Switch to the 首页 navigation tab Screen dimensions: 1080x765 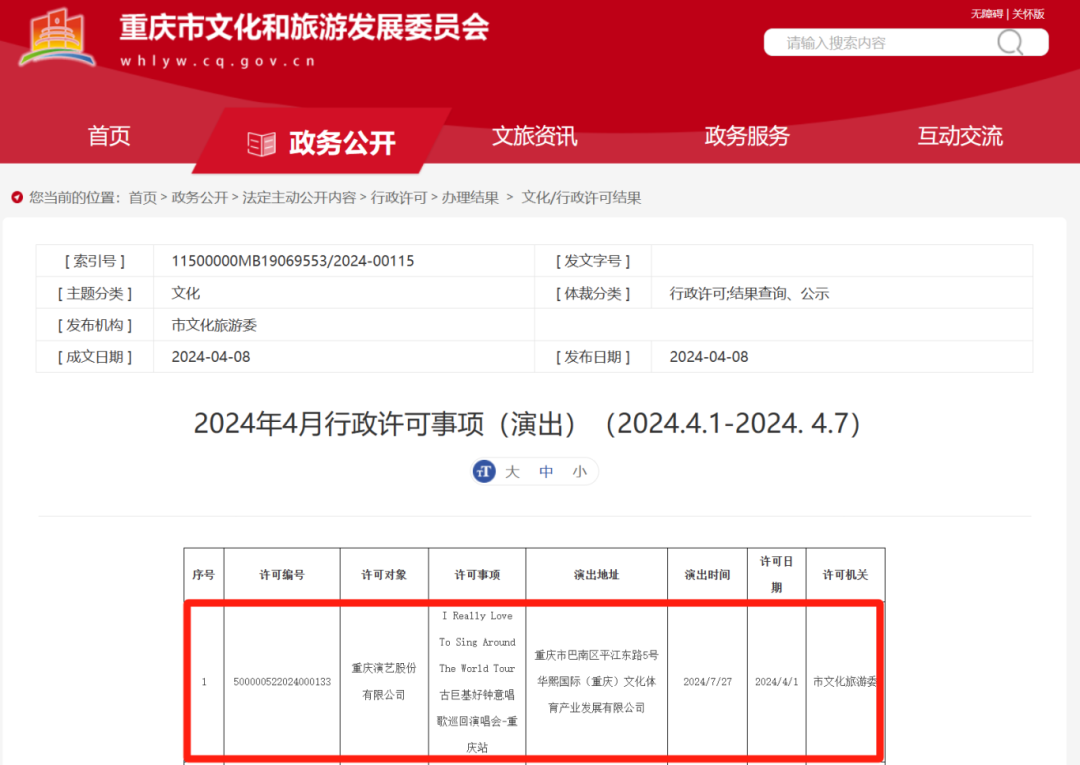(108, 136)
